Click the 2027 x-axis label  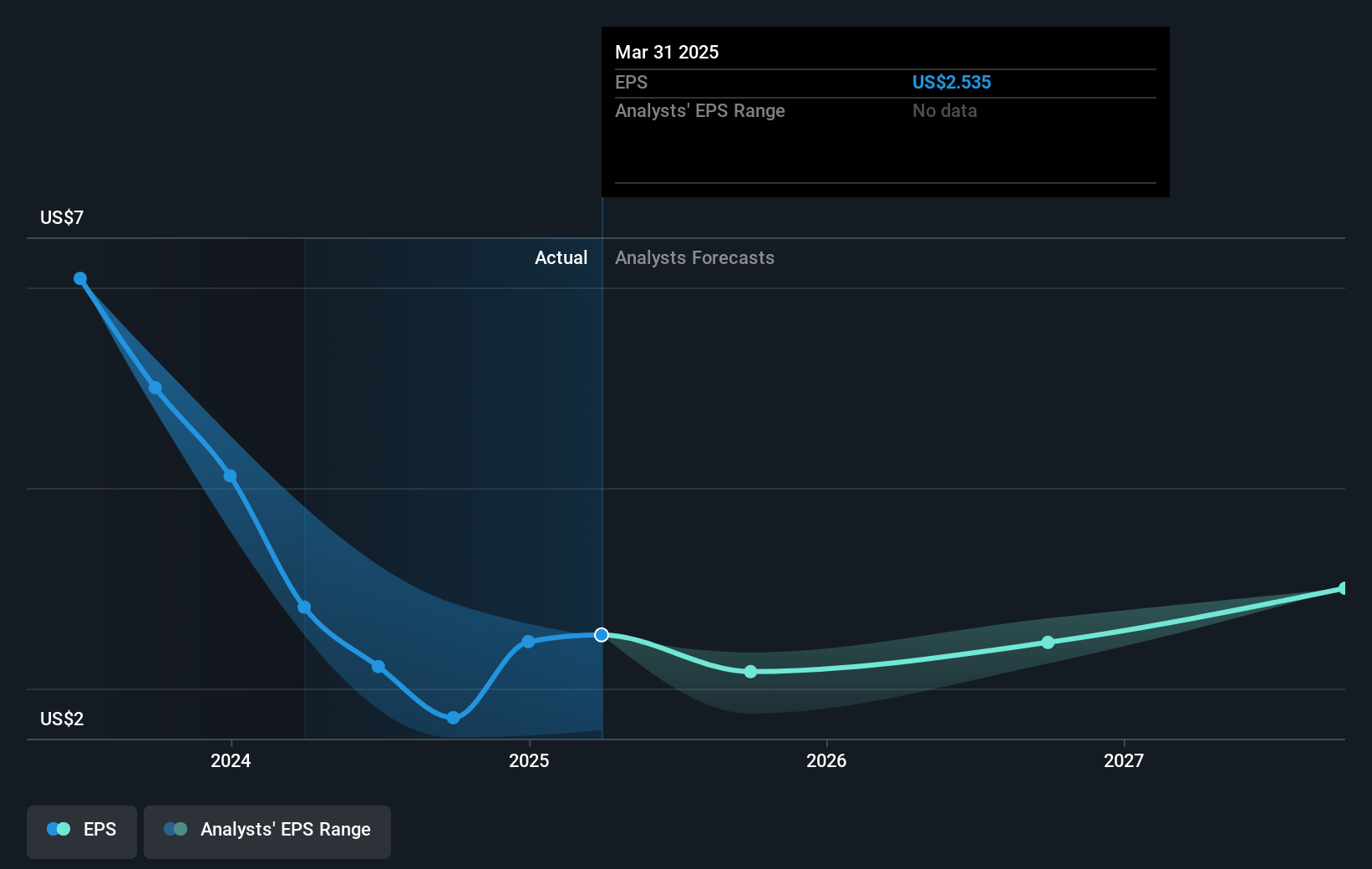pos(1124,760)
